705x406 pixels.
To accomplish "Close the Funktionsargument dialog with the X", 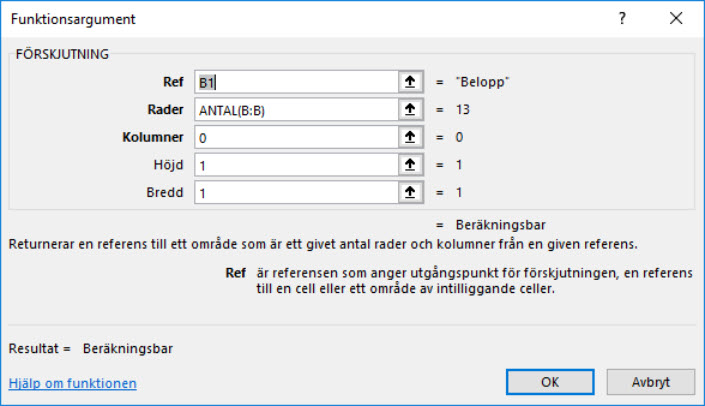I will [x=676, y=19].
